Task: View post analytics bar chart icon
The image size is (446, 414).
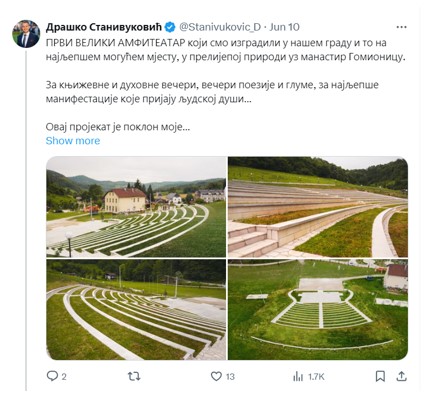Action: [x=298, y=377]
